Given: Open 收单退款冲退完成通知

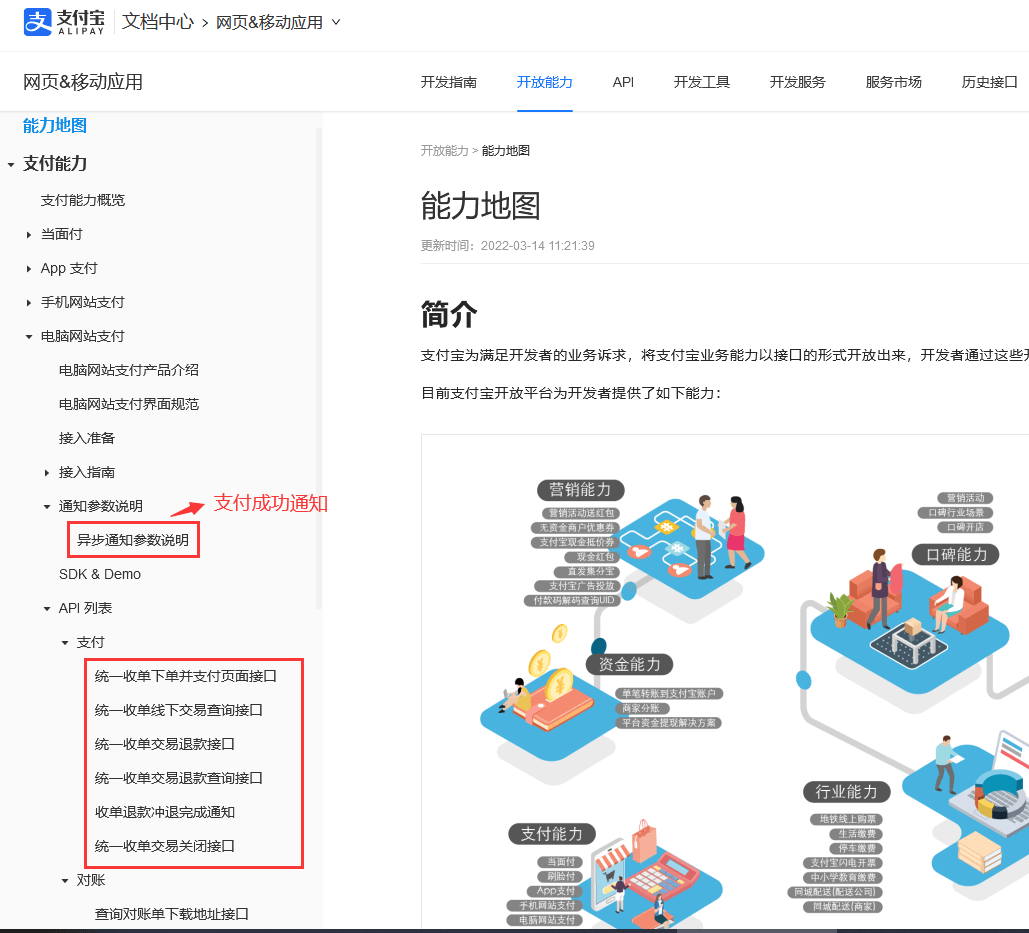Looking at the screenshot, I should coord(165,812).
